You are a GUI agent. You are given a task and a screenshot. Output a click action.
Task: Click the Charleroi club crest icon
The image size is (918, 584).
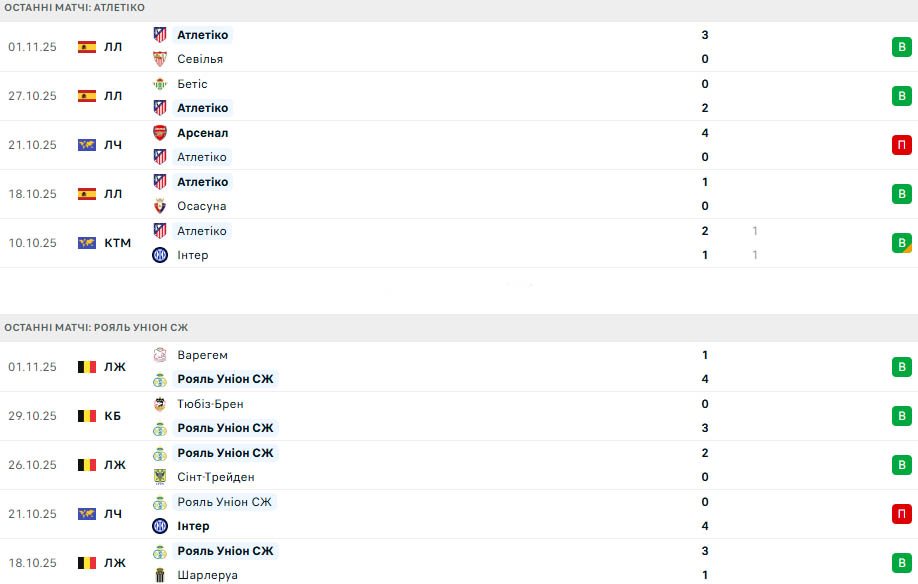click(x=160, y=575)
